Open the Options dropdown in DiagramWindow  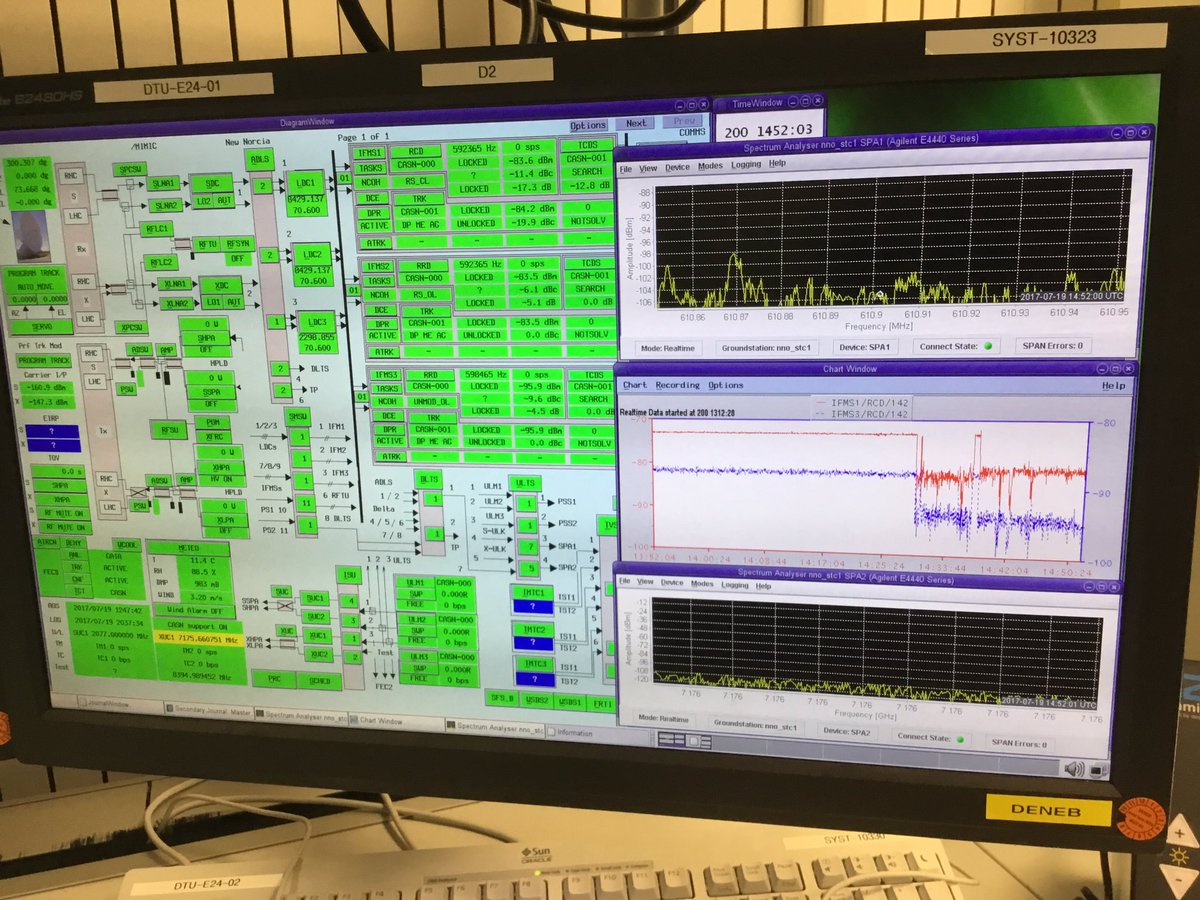click(588, 125)
